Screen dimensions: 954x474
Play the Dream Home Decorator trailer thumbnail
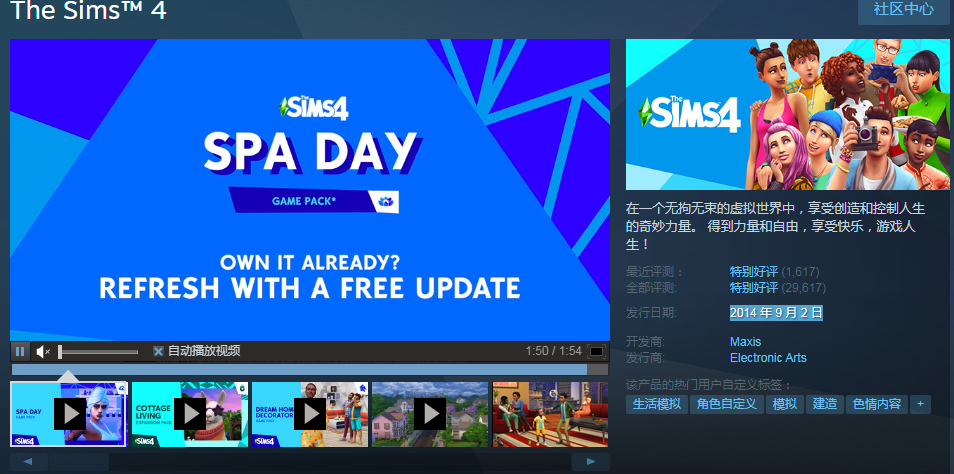click(310, 414)
